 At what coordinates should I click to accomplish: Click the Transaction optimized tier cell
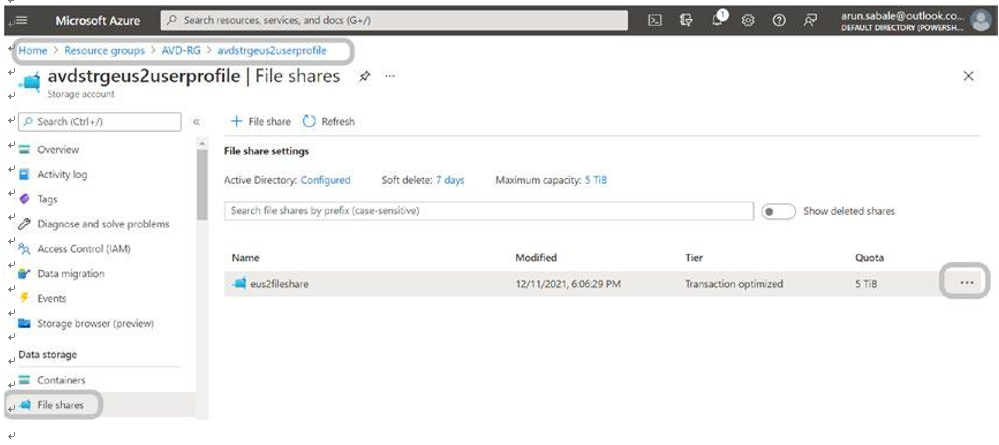[734, 284]
